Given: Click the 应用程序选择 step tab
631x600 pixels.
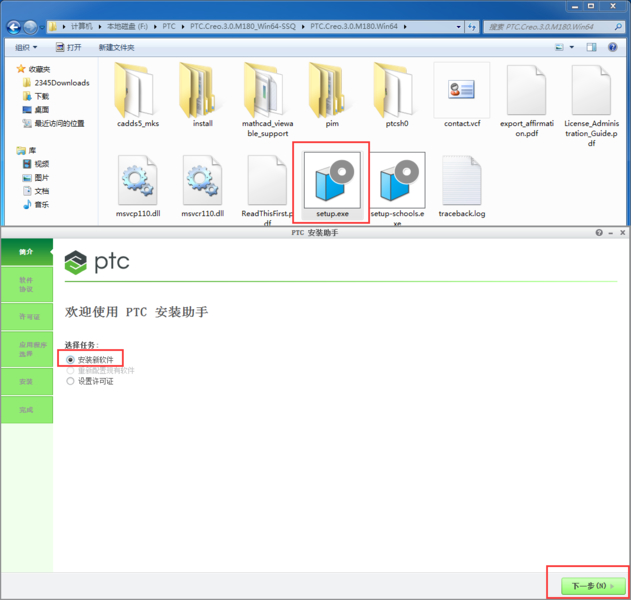Looking at the screenshot, I should pos(27,349).
